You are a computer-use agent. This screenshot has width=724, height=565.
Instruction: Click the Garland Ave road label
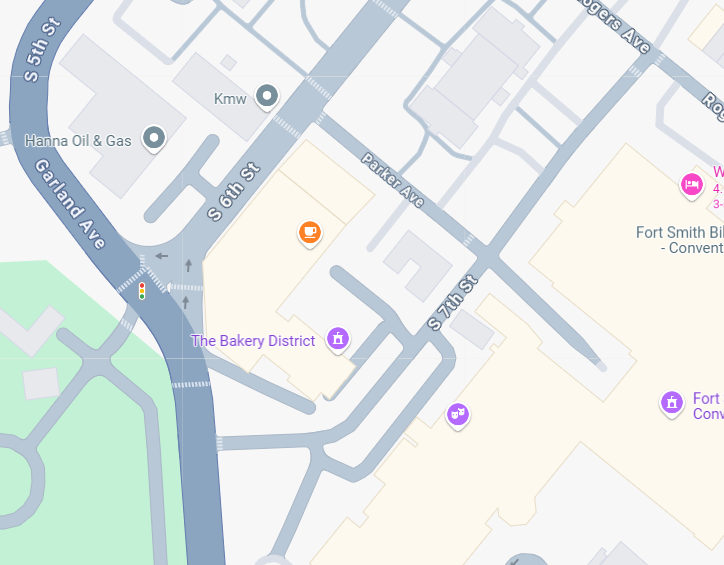(70, 204)
